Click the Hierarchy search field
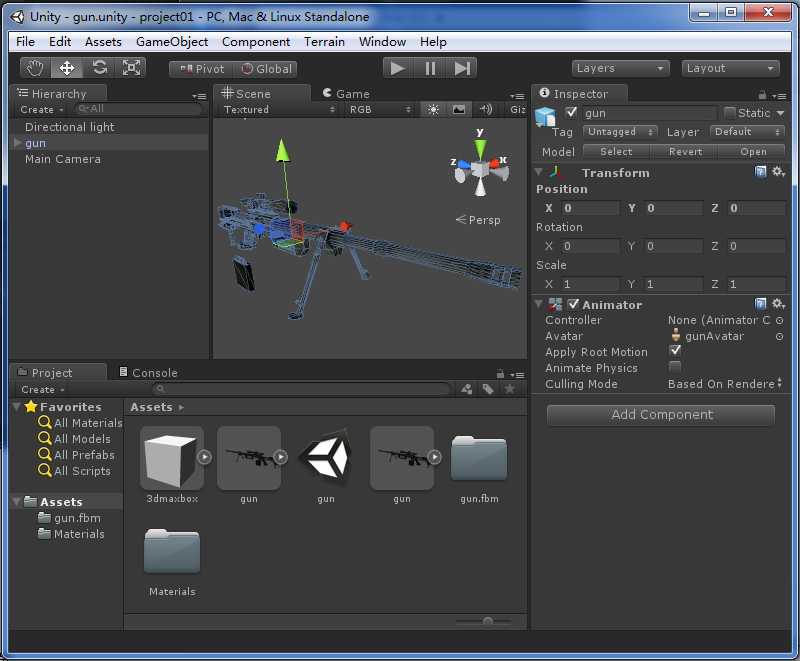The width and height of the screenshot is (800, 661). 138,109
